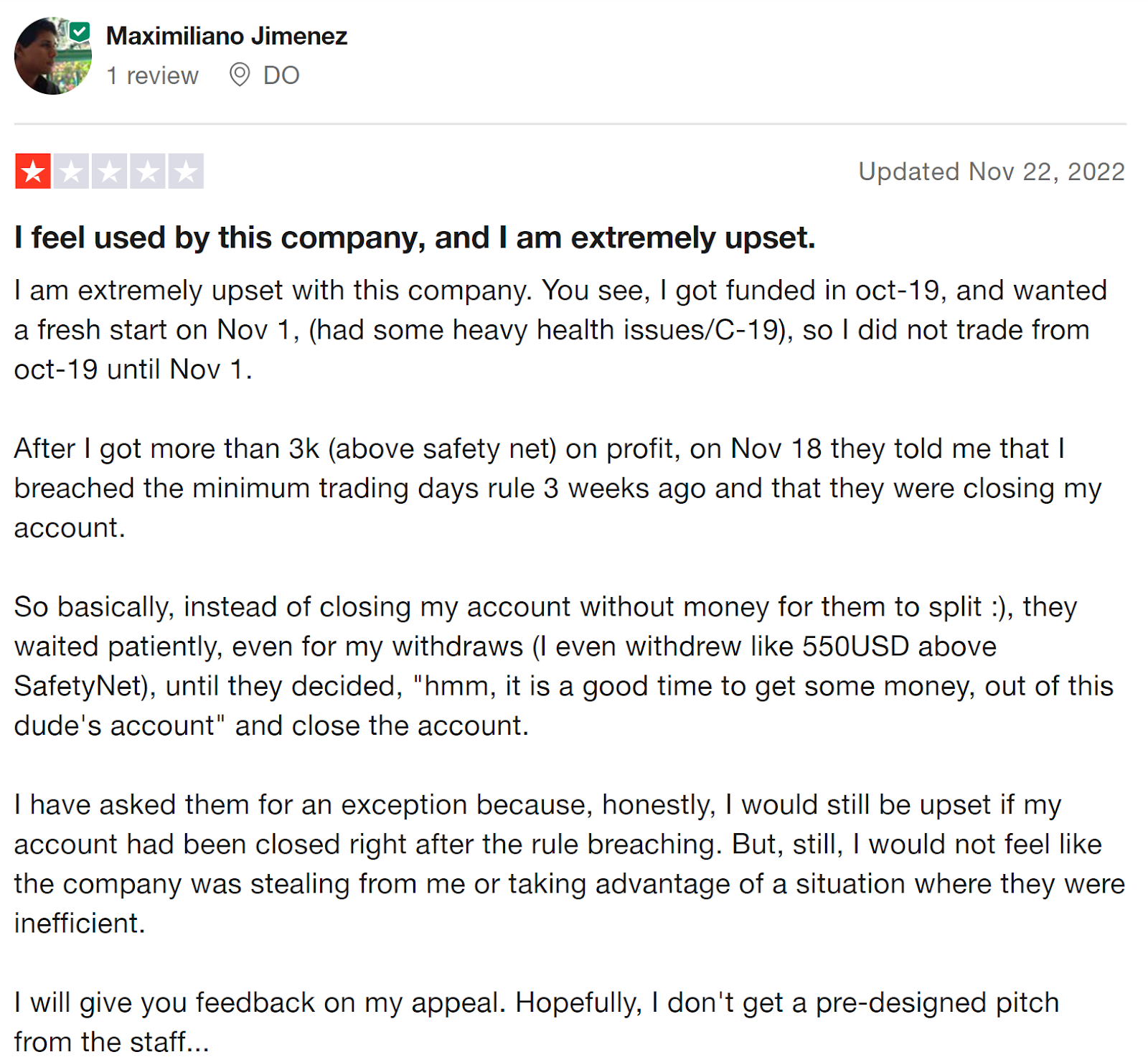The width and height of the screenshot is (1148, 1057).
Task: Click the third grey rating star
Action: pyautogui.click(x=110, y=172)
